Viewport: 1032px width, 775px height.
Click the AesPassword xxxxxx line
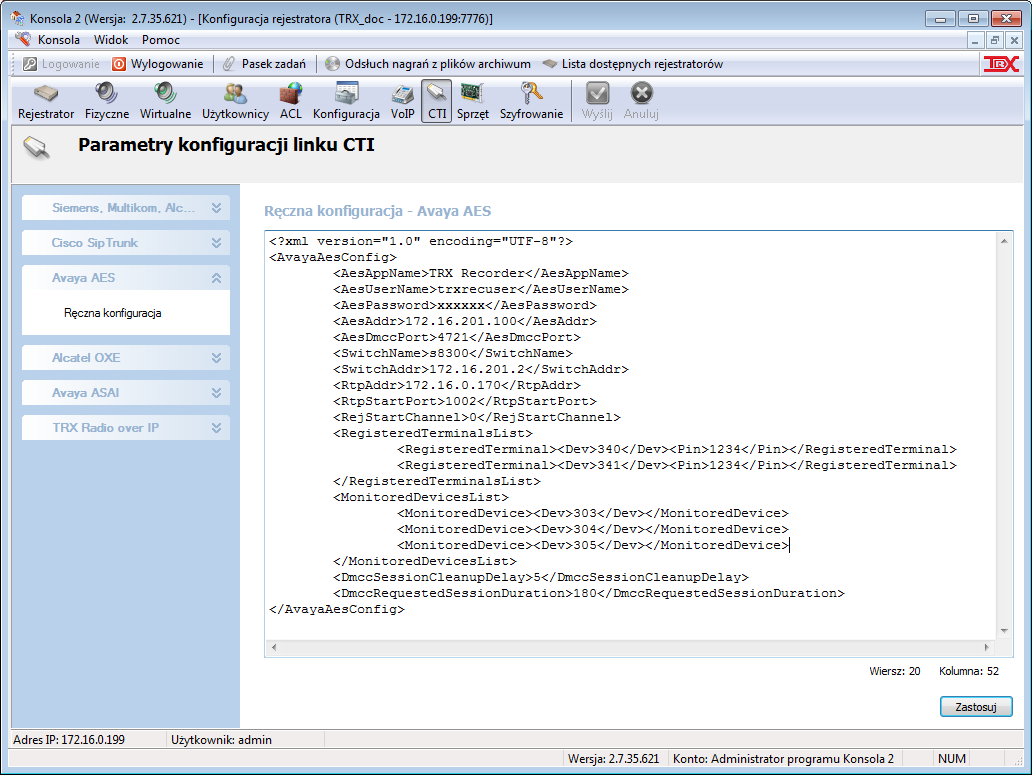click(x=465, y=305)
